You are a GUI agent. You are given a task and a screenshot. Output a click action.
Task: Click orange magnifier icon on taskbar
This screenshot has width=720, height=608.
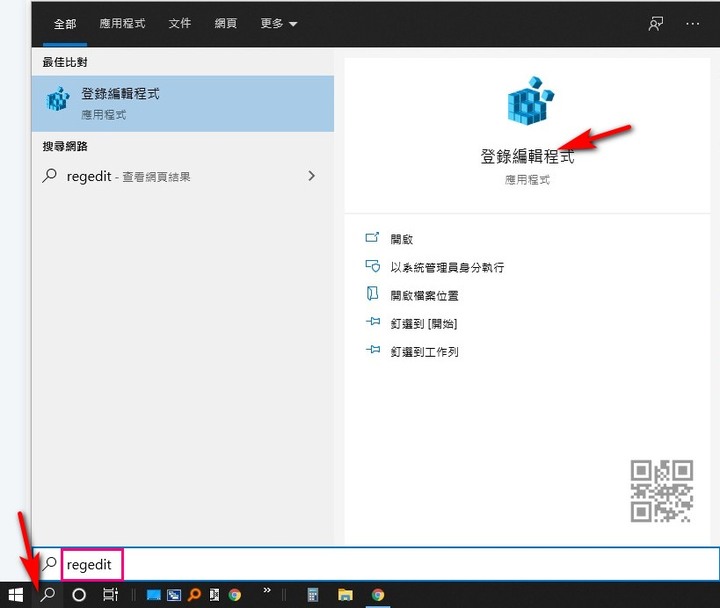(x=194, y=595)
